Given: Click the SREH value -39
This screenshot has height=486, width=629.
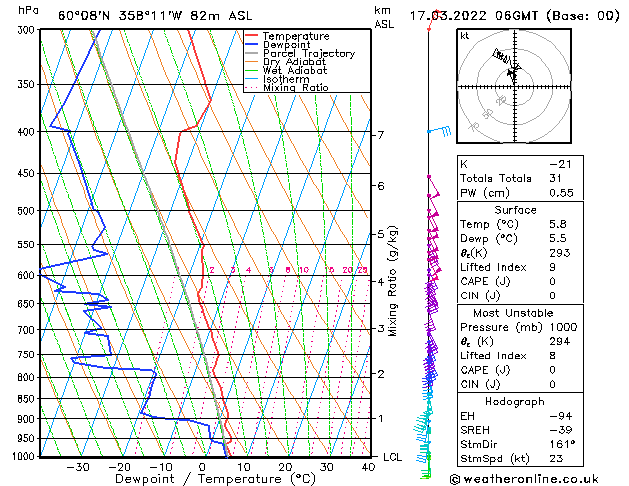Looking at the screenshot, I should tap(561, 430).
